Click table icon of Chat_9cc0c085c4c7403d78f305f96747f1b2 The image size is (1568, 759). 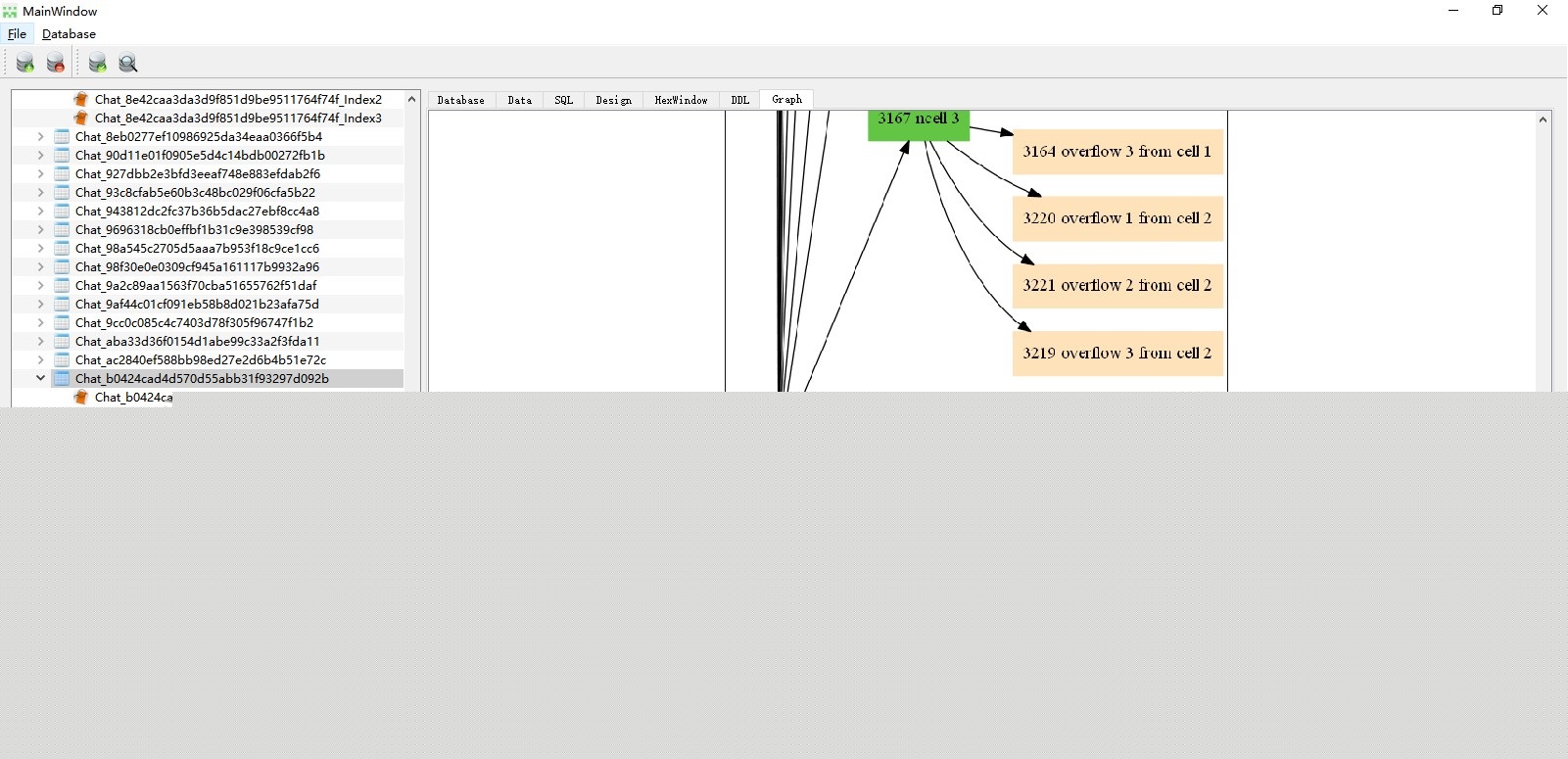pos(62,322)
